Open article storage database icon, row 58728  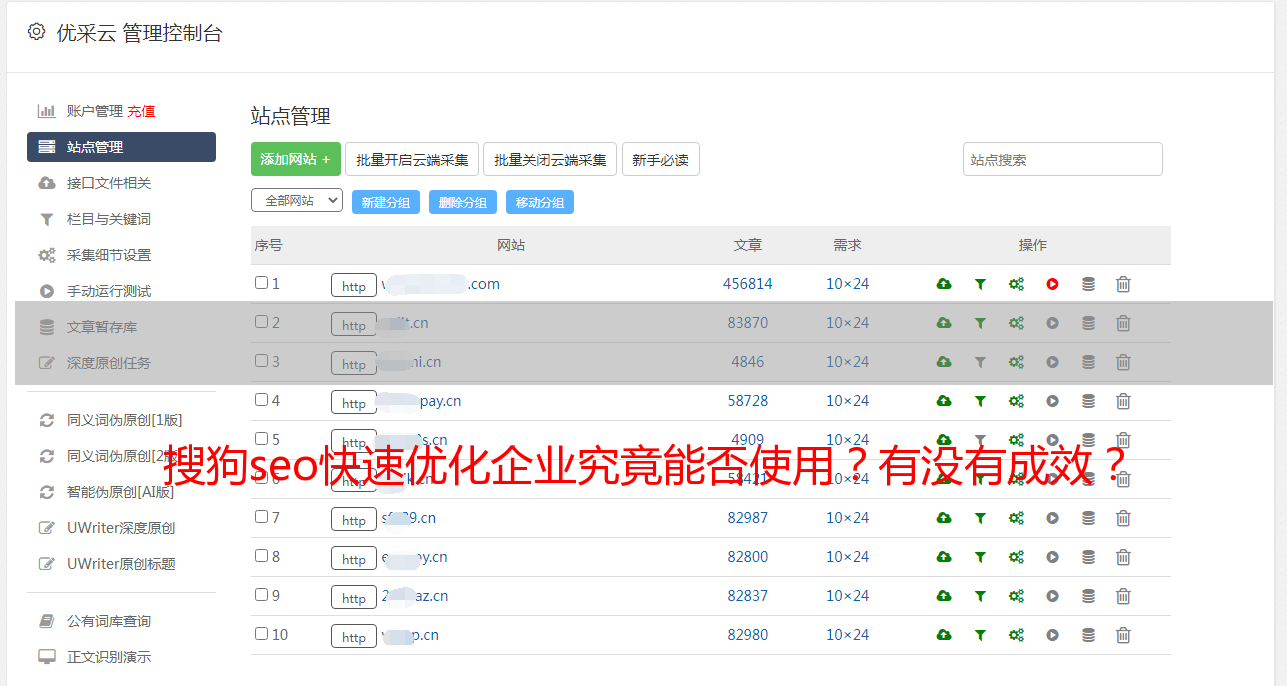pyautogui.click(x=1088, y=401)
